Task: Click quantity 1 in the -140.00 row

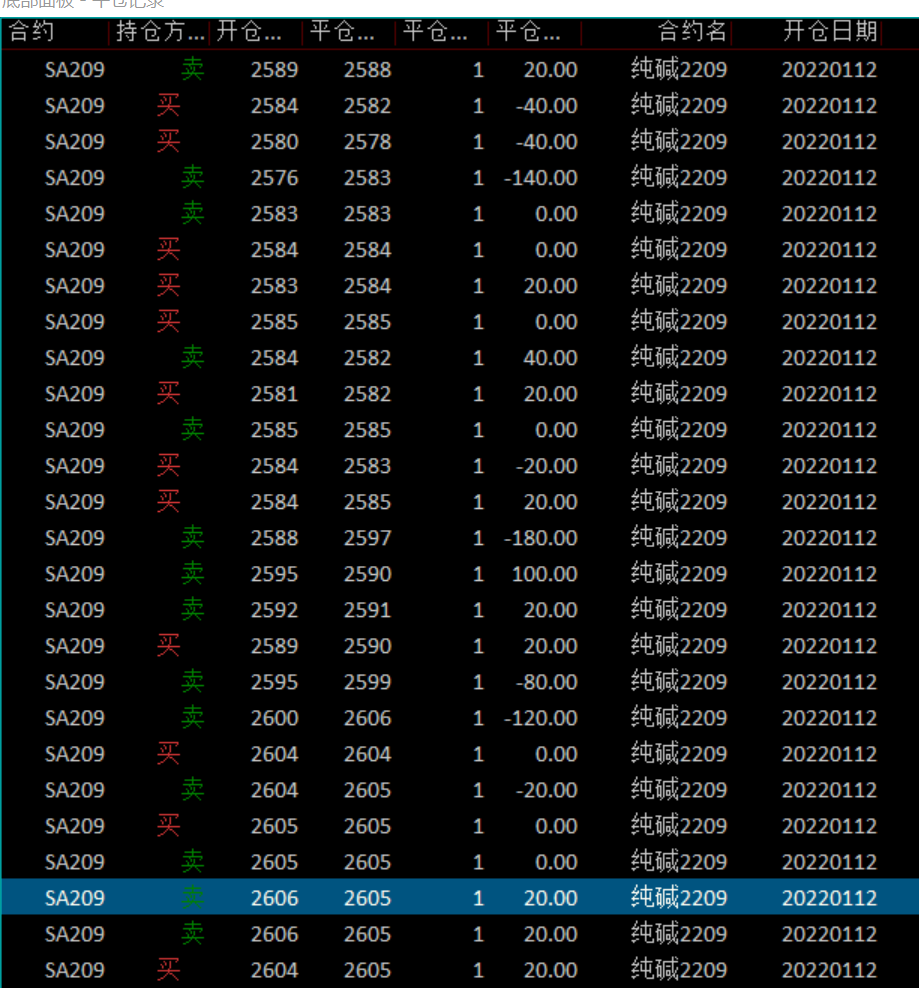Action: tap(478, 178)
